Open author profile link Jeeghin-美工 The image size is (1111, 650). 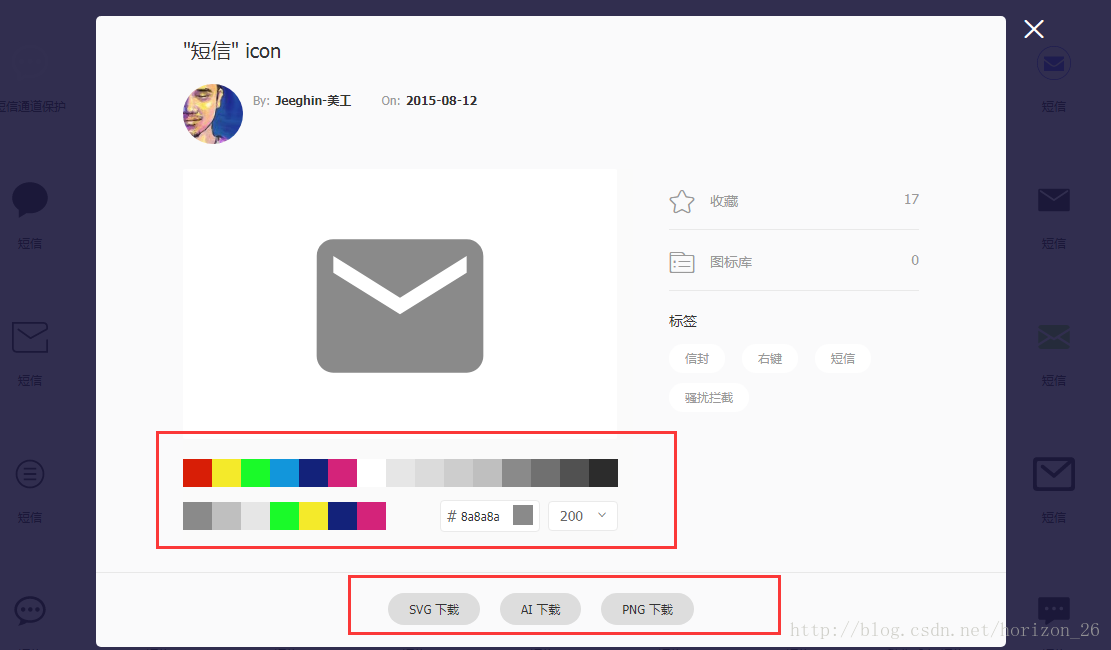coord(312,101)
